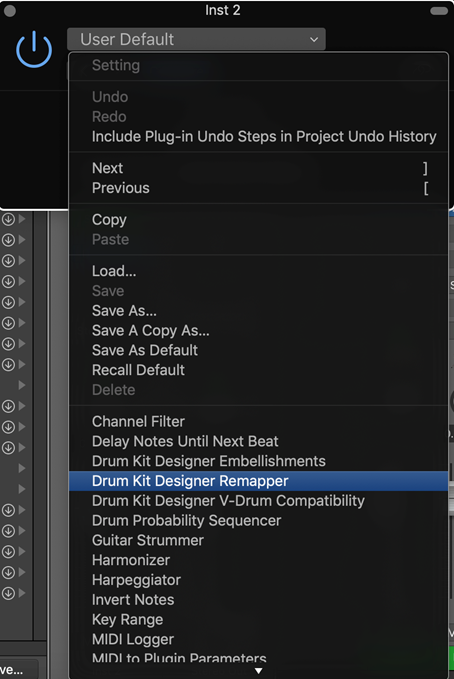
Task: Toggle the plug-in power button
Action: (34, 49)
